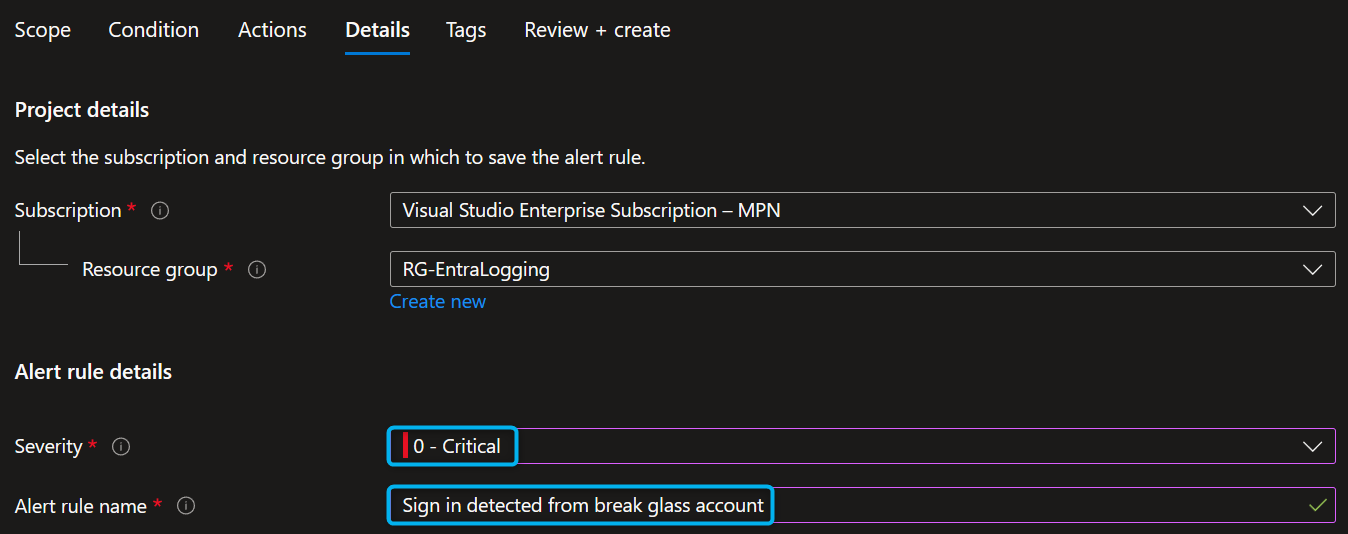Click the green validation checkmark icon
Image resolution: width=1348 pixels, height=534 pixels.
[x=1318, y=505]
